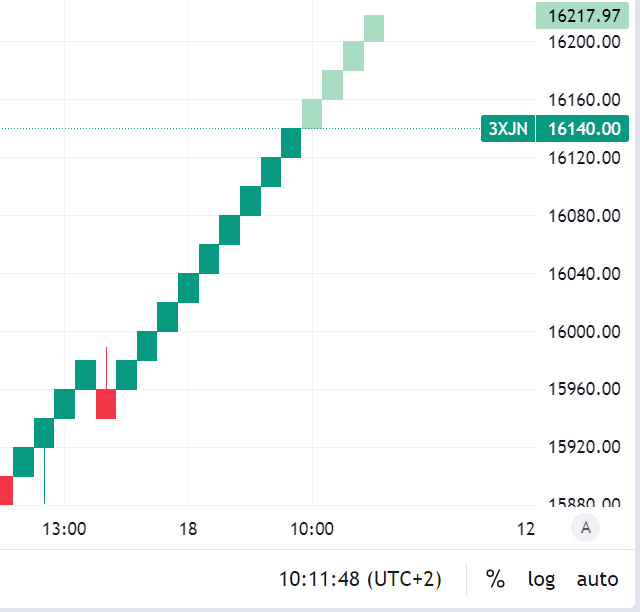Toggle percent scale mode
Screen dimensions: 640x612
(495, 578)
